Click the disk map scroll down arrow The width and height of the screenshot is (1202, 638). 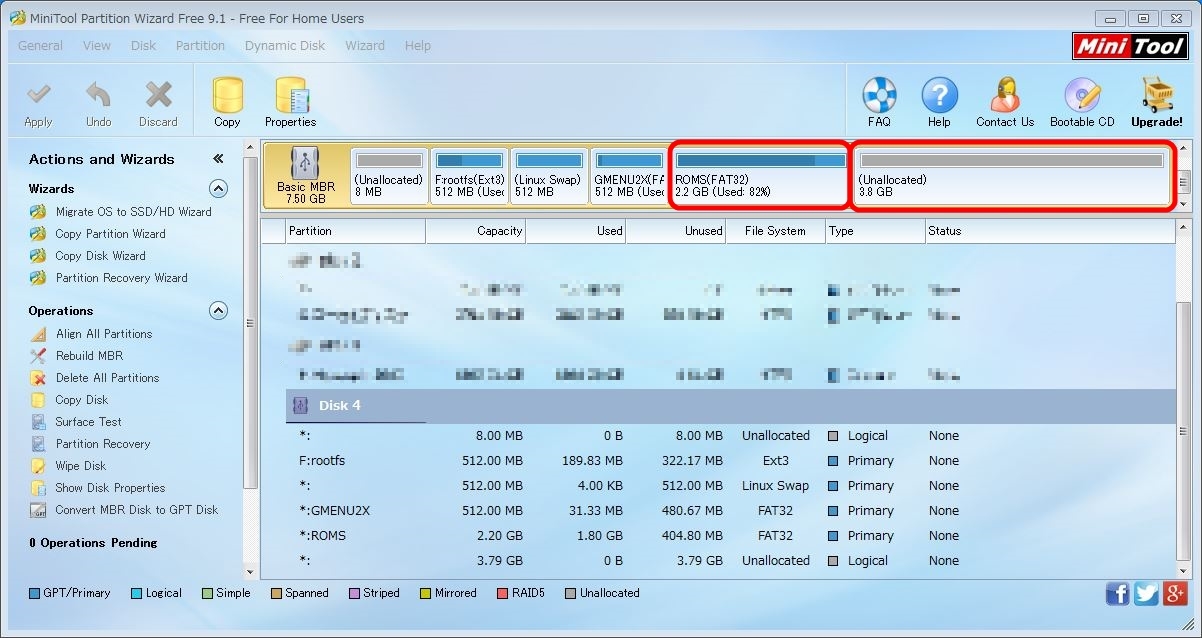(x=1185, y=204)
